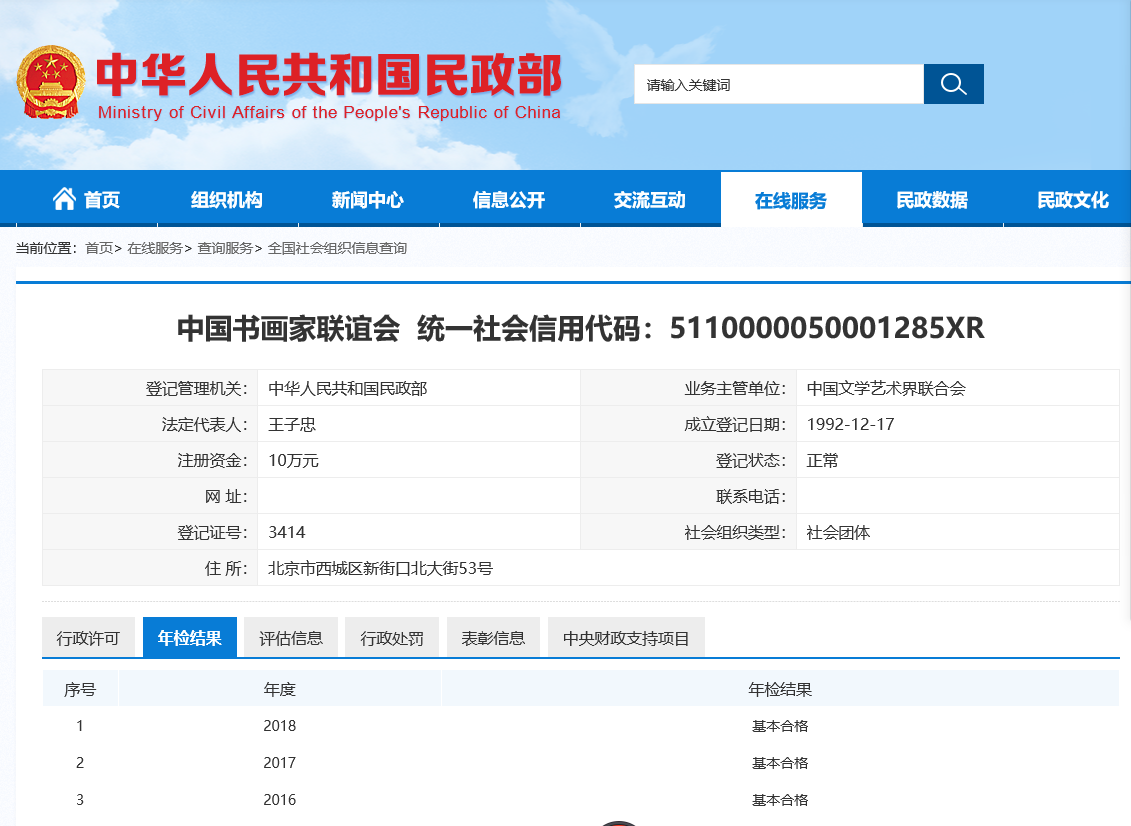Select the 在线服务 navigation item
Image resolution: width=1131 pixels, height=826 pixels.
coord(791,200)
